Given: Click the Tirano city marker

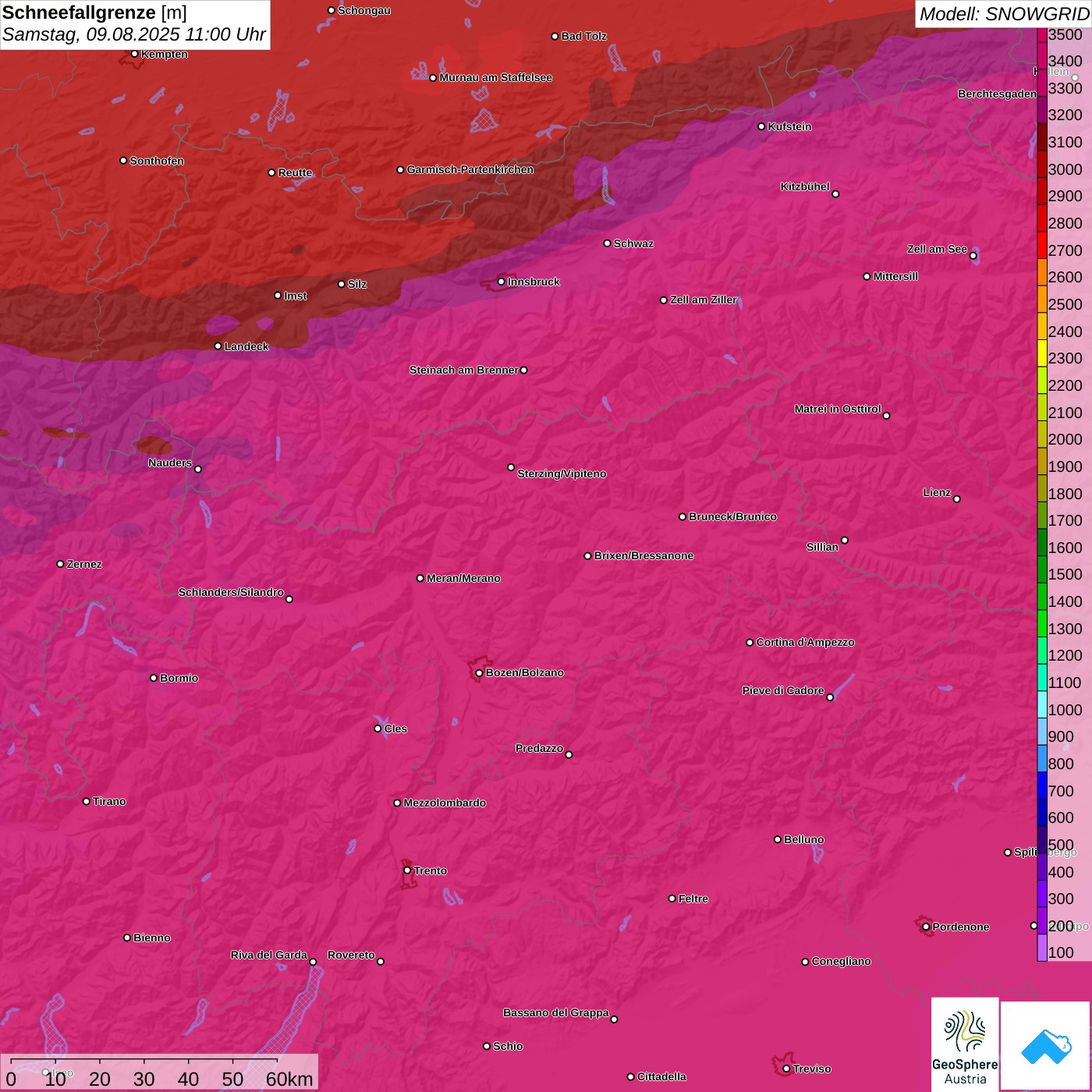Looking at the screenshot, I should click(x=86, y=801).
